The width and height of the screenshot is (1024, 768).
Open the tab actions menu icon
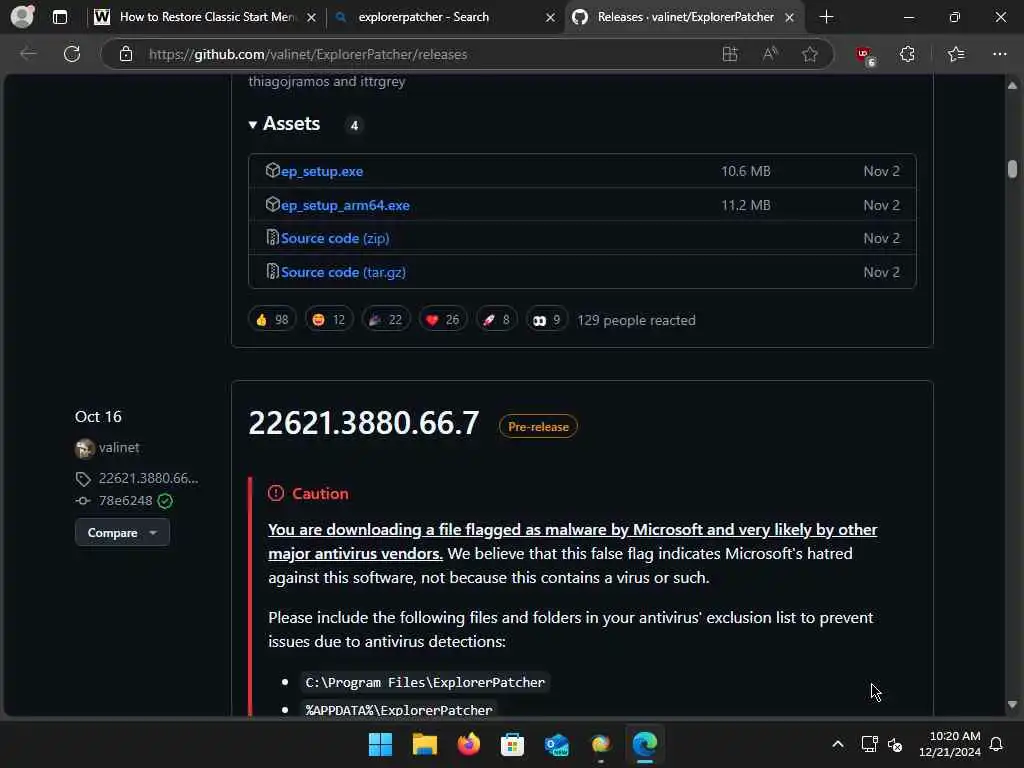[59, 17]
